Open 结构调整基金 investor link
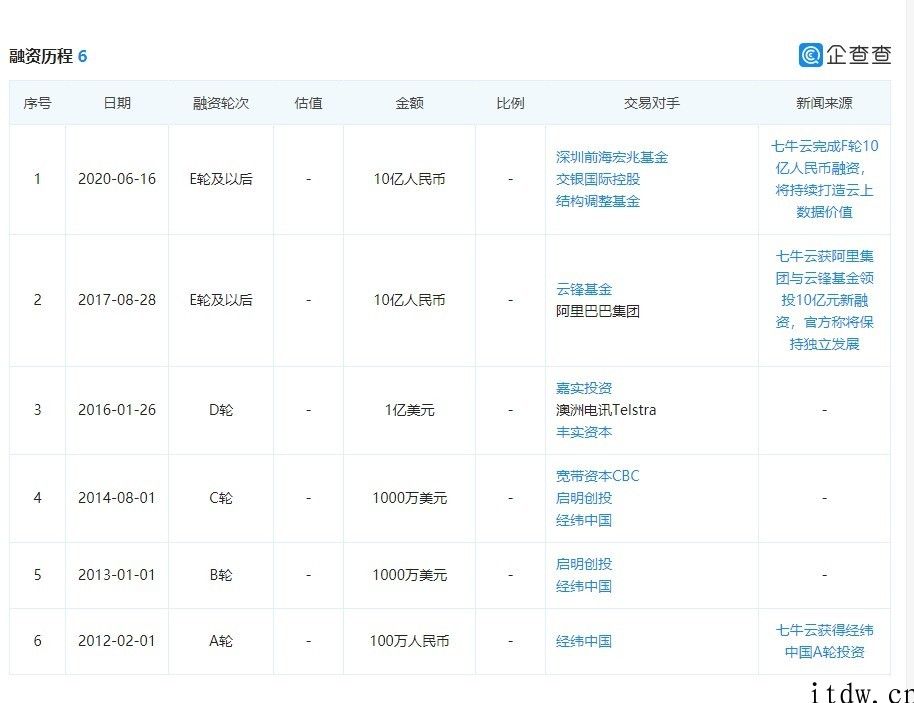914x703 pixels. click(x=597, y=201)
